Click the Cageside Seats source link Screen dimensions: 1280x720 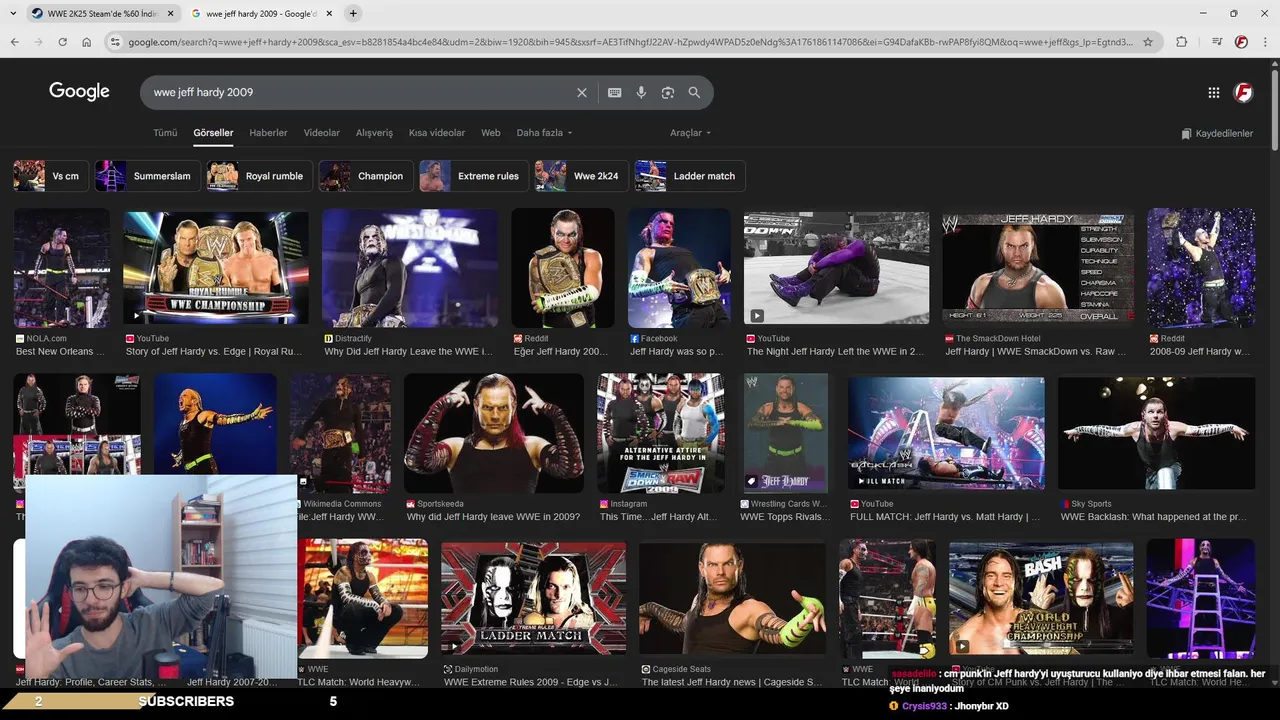(x=676, y=669)
